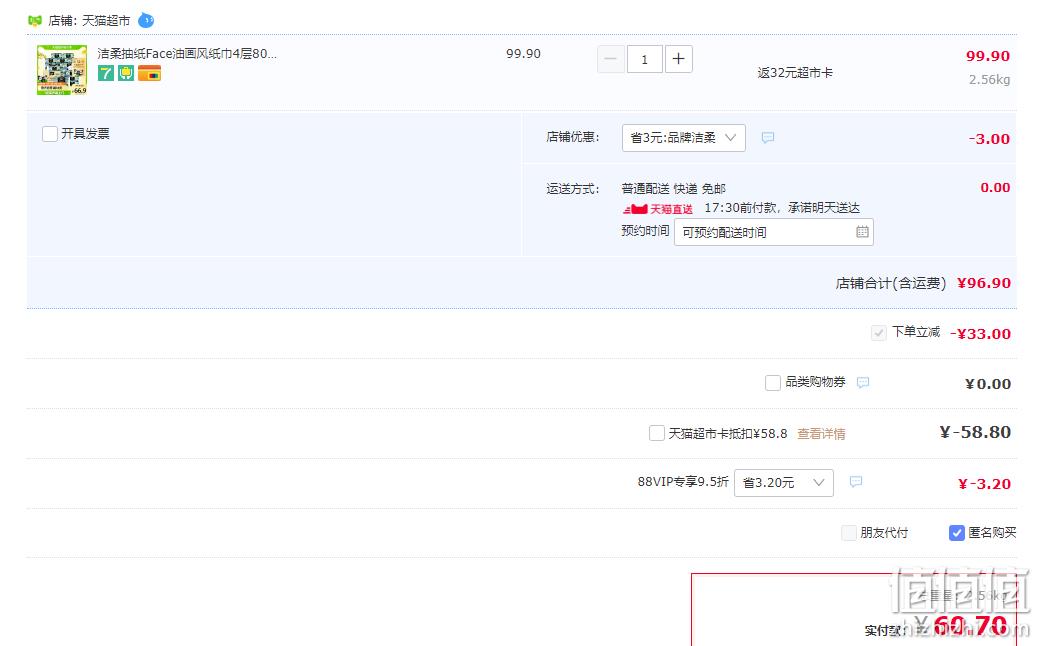Click the 返32元超市卡 text

pos(795,73)
